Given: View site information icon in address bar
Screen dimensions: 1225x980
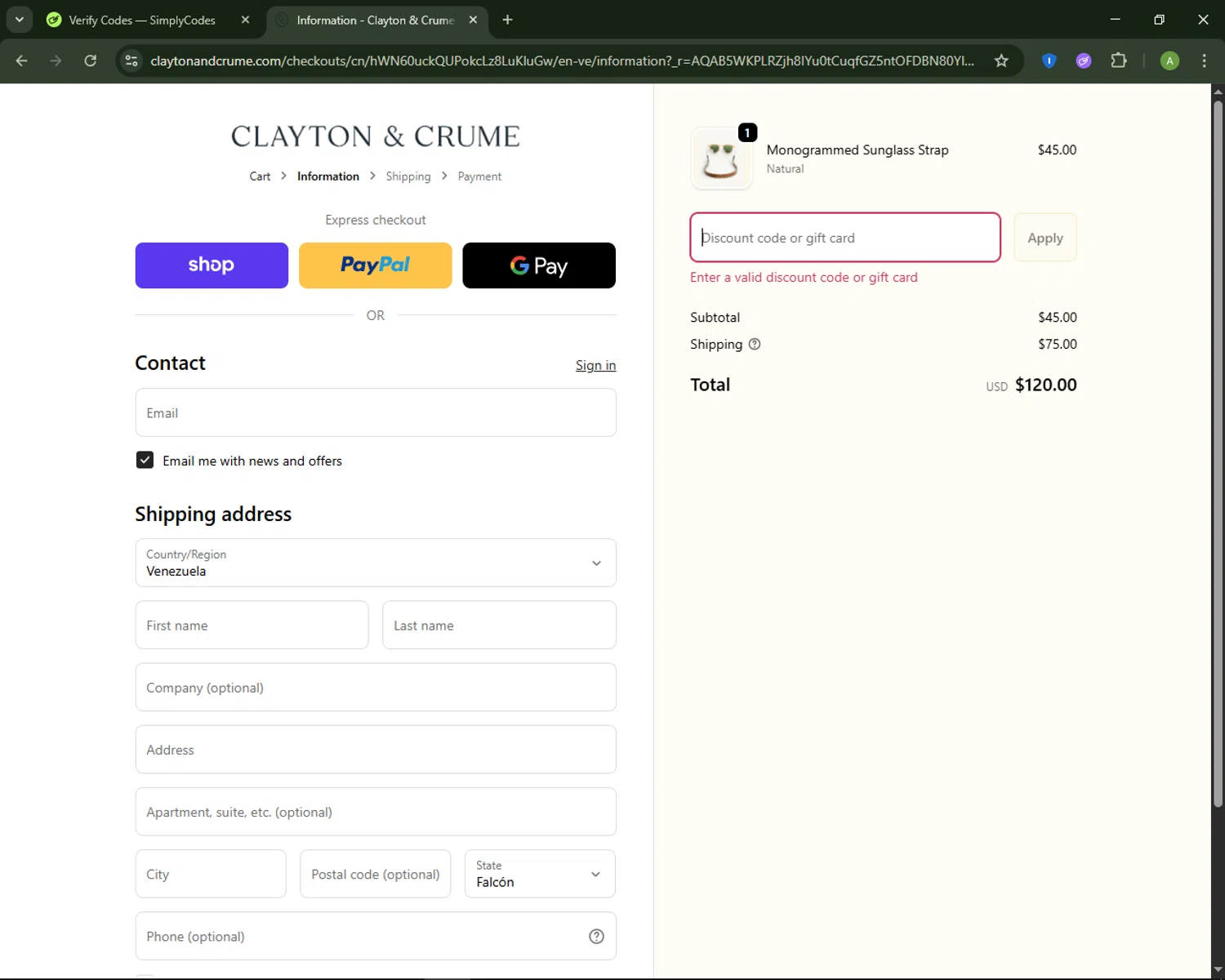Looking at the screenshot, I should pos(131,60).
